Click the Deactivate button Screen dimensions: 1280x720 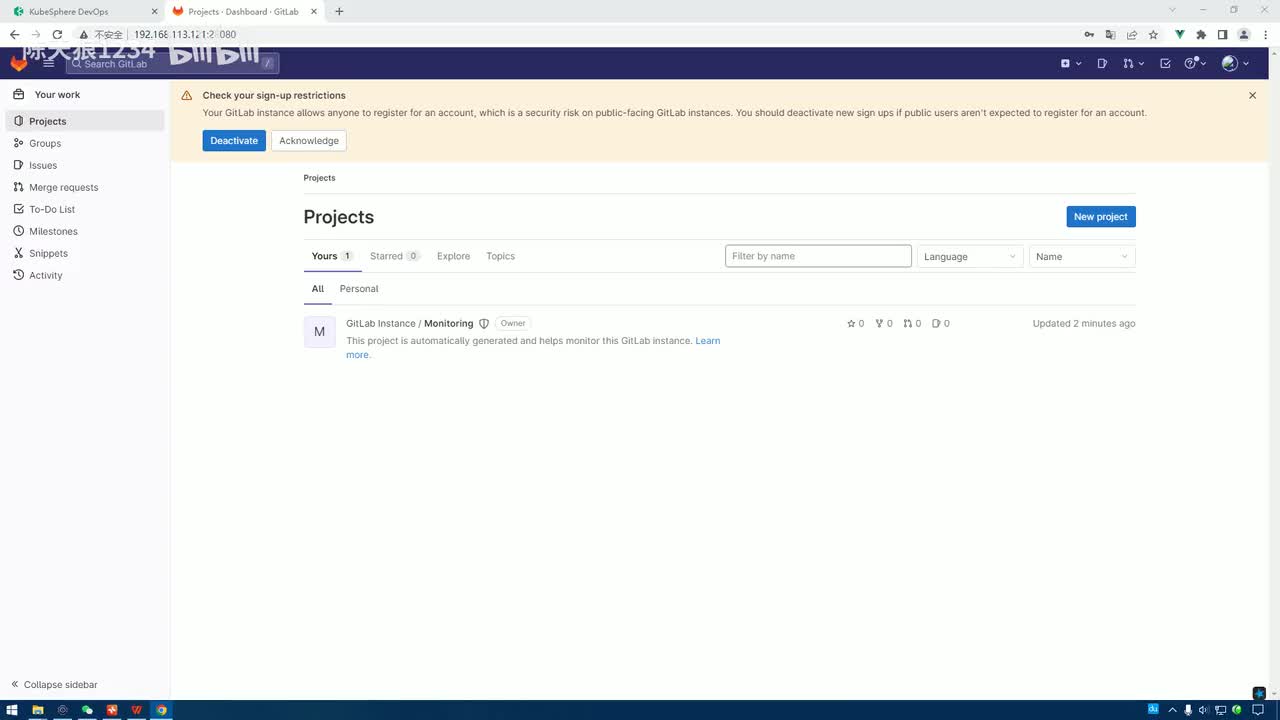(234, 141)
